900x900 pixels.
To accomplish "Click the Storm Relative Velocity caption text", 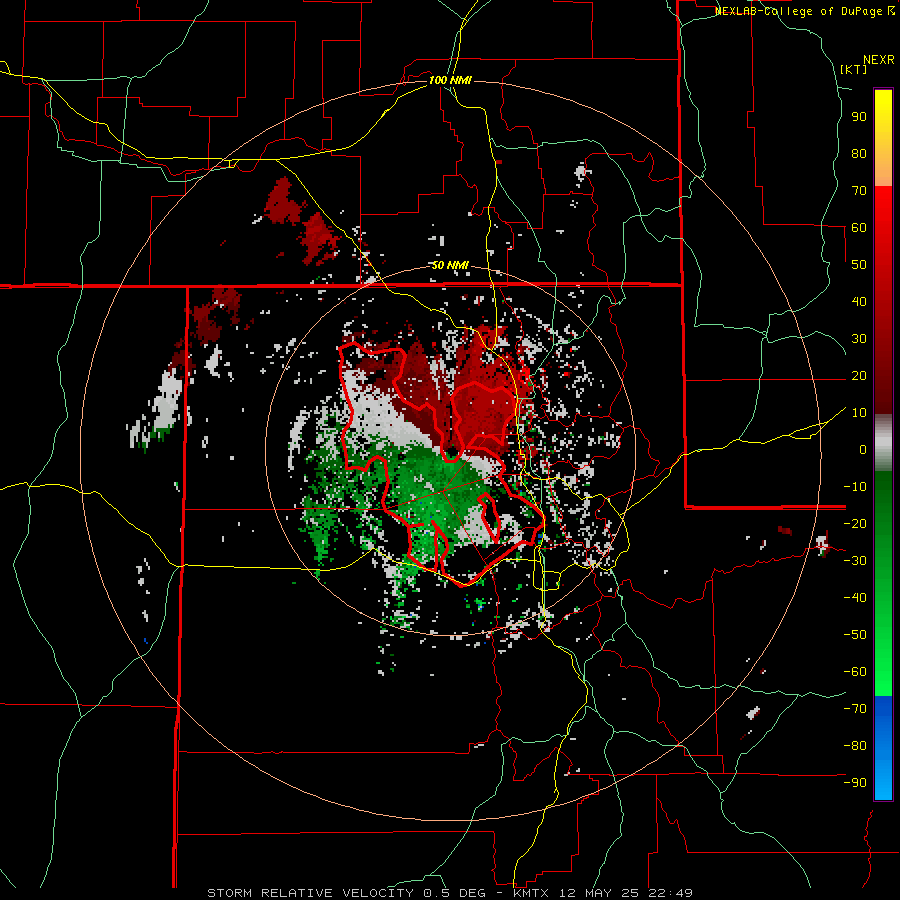I will 450,893.
